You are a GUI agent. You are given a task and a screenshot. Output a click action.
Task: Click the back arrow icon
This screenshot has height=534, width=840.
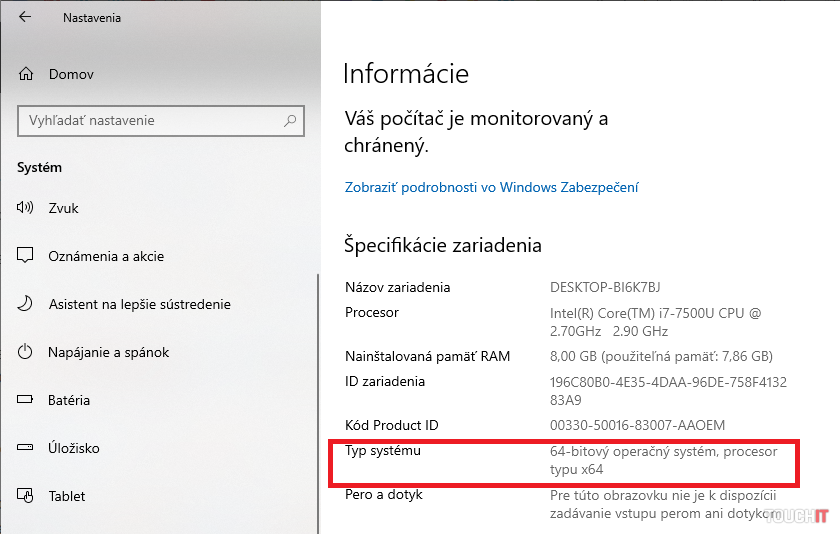coord(25,17)
